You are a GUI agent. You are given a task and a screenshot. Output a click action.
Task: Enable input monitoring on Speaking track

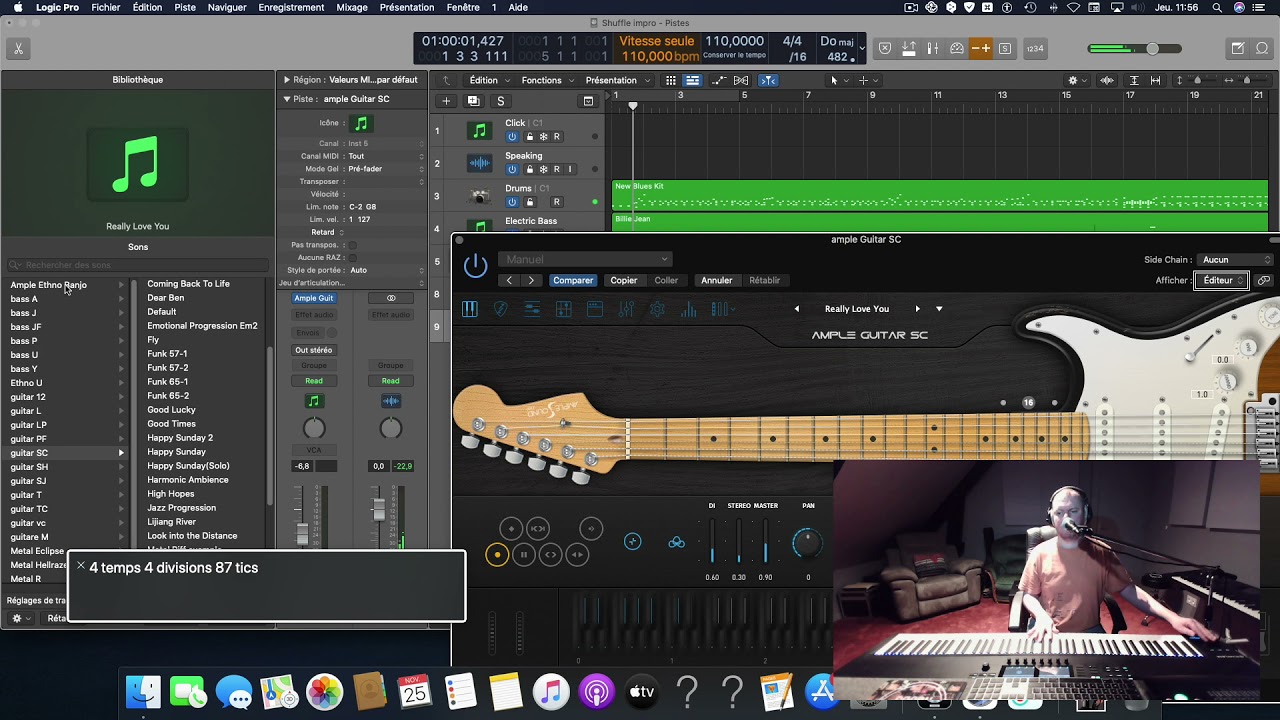coord(570,169)
